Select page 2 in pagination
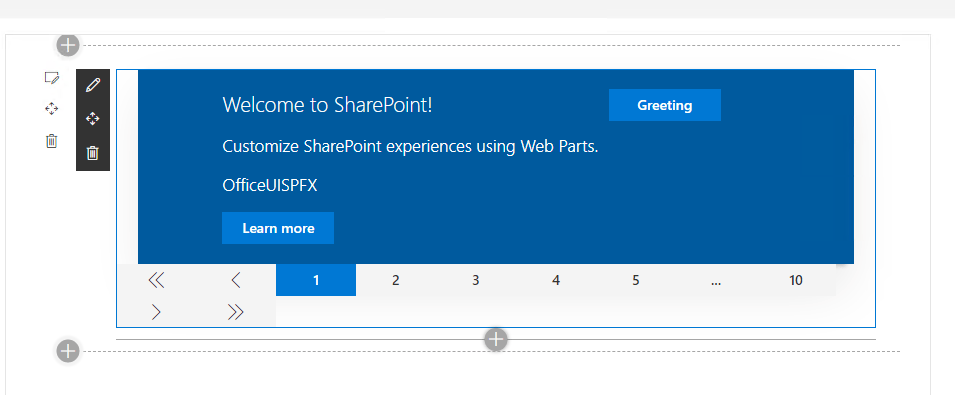 (396, 280)
